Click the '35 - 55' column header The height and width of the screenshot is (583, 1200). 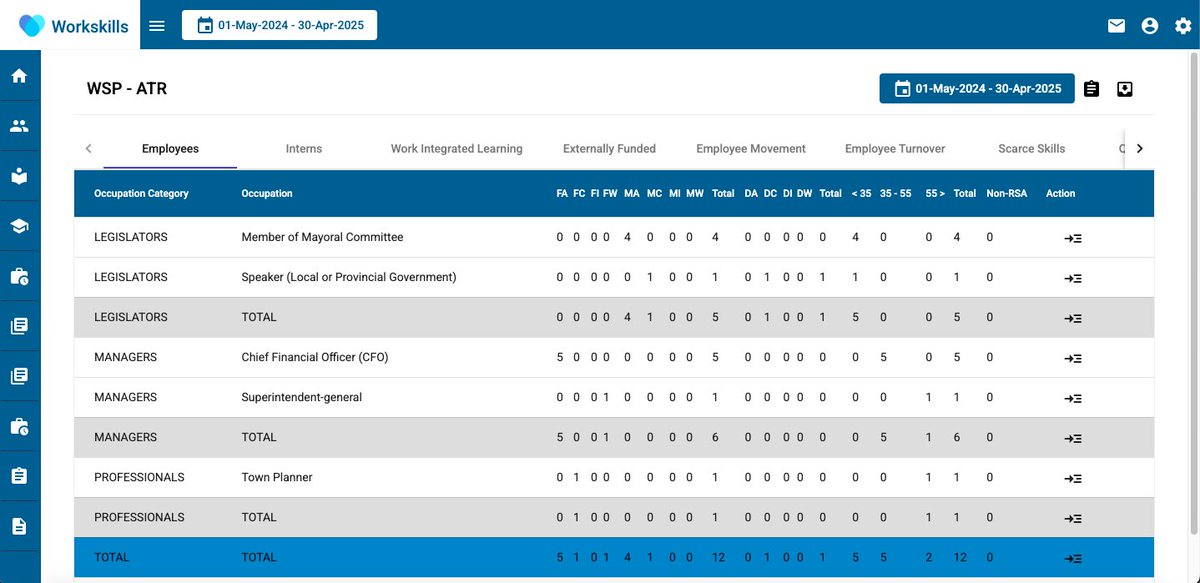895,193
